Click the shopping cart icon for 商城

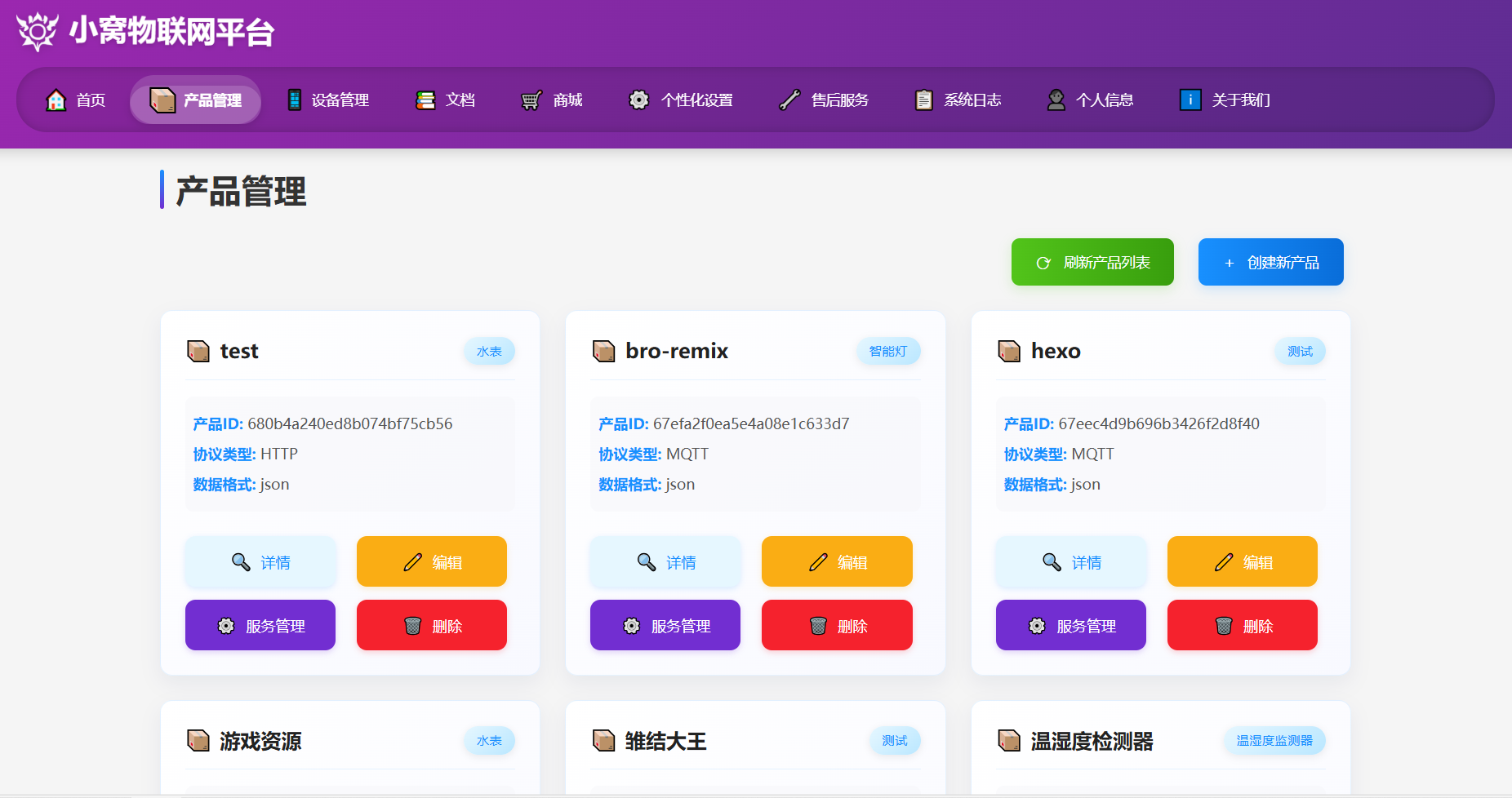[531, 100]
